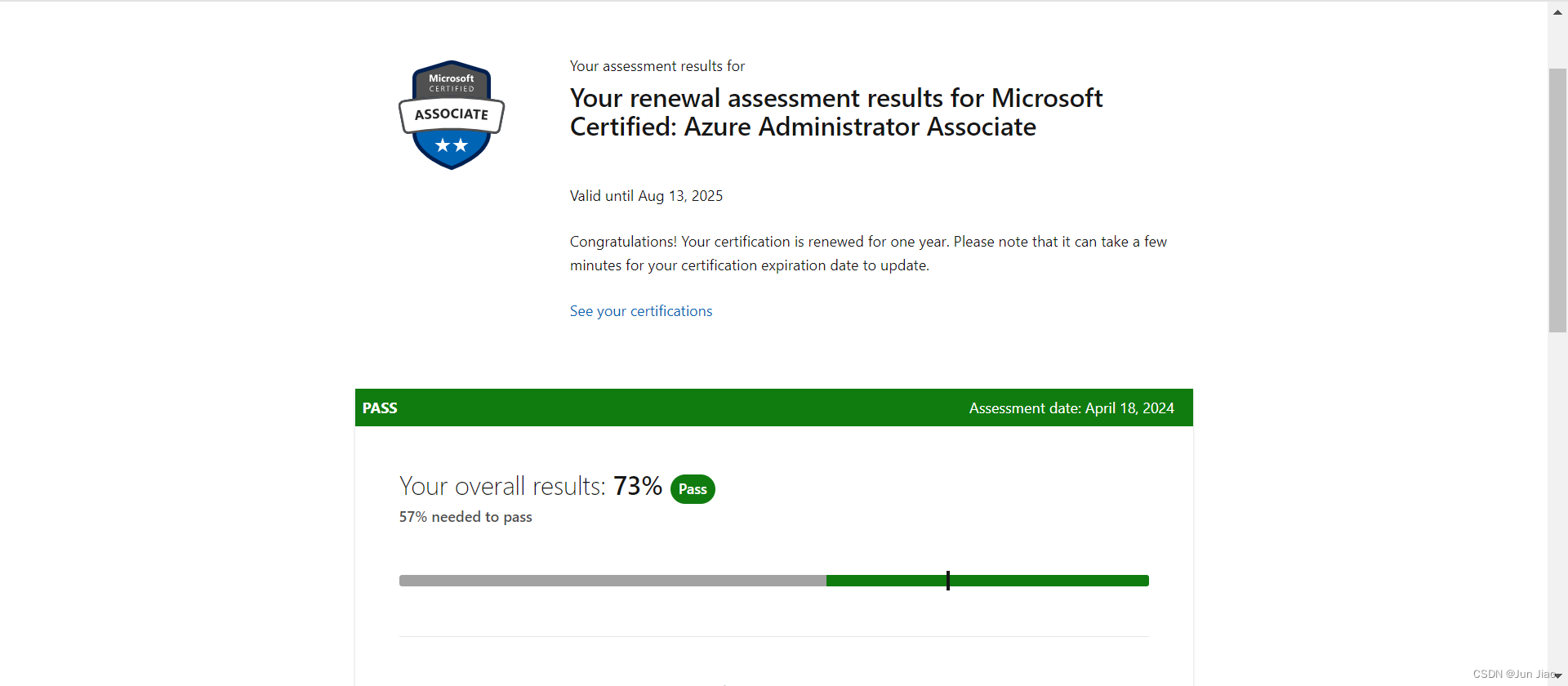
Task: Open the See your certifications link
Action: (641, 311)
